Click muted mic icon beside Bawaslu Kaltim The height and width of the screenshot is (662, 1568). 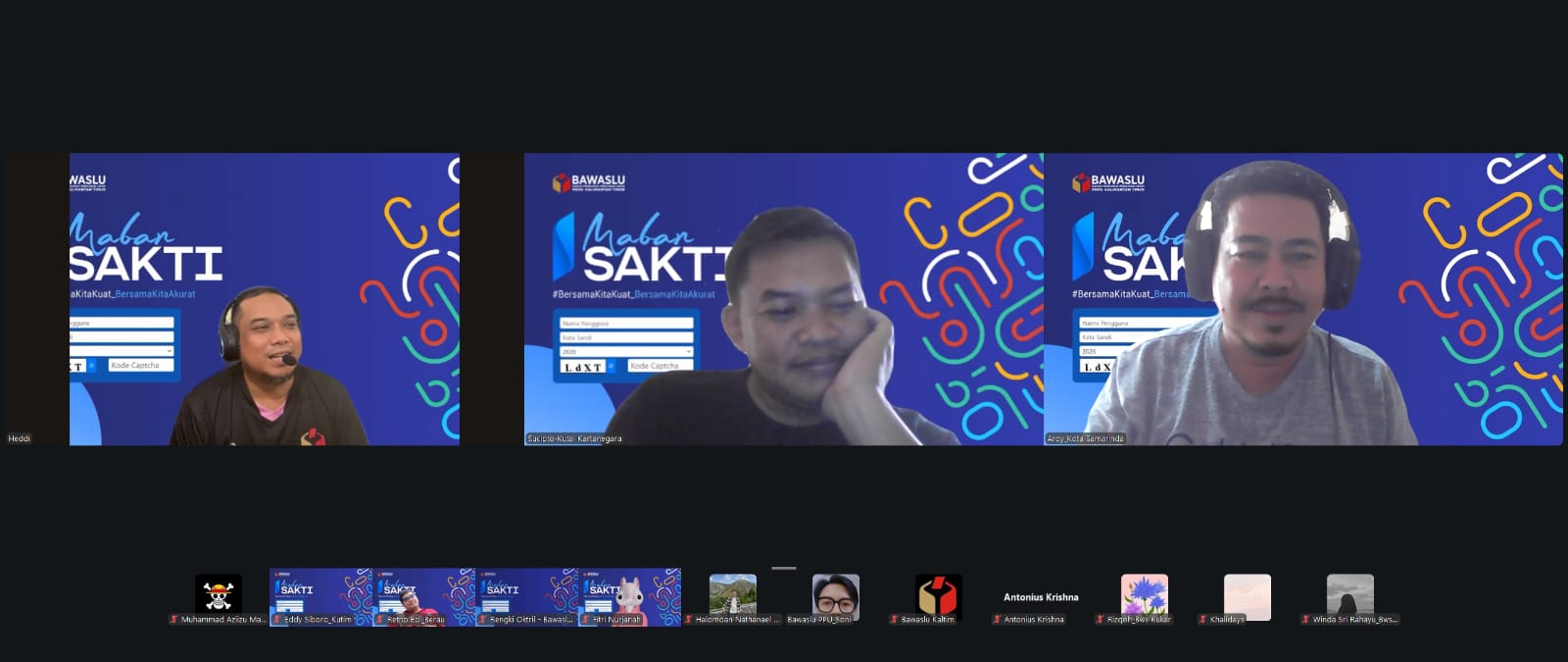point(894,620)
